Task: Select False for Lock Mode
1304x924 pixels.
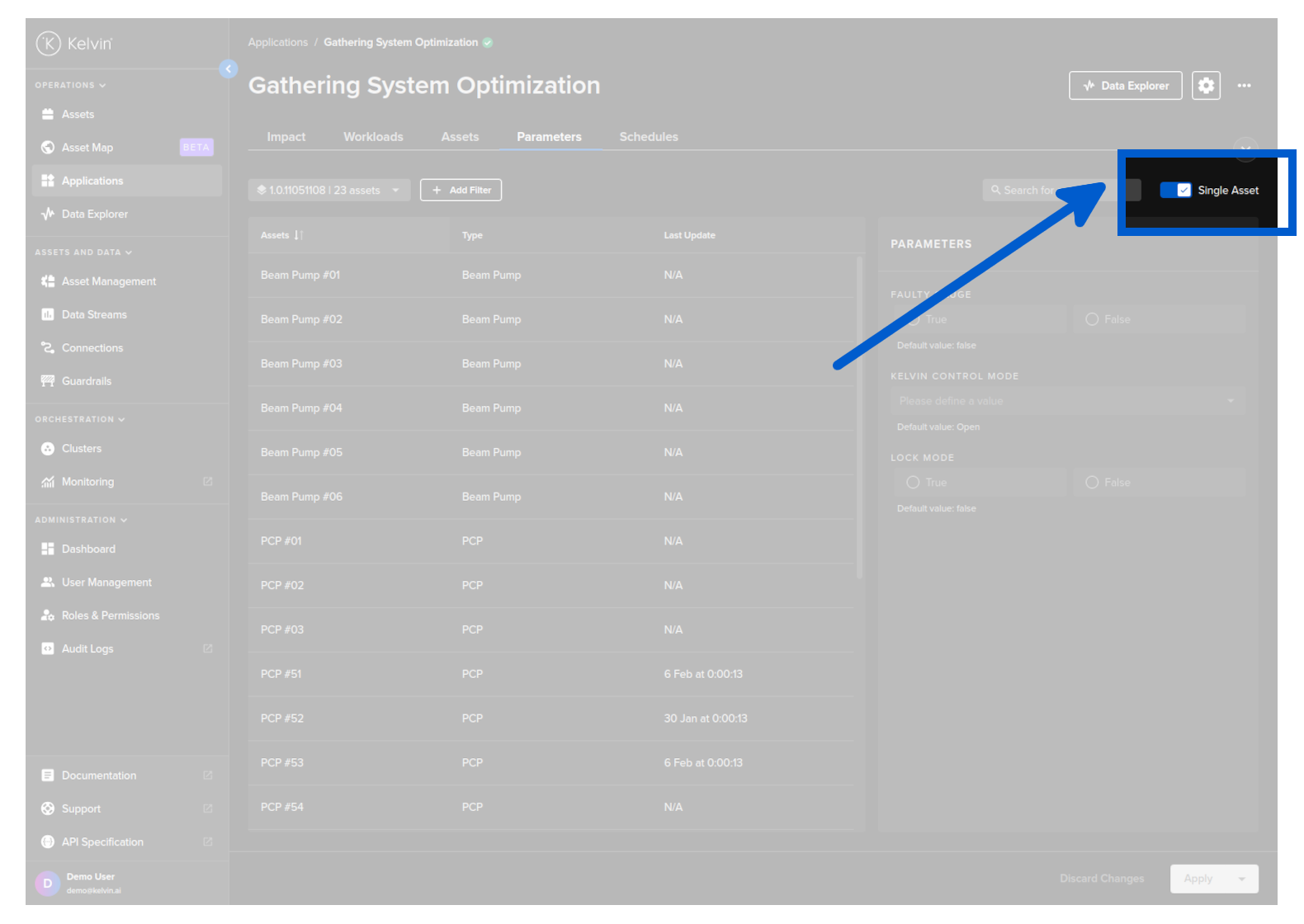Action: [1092, 483]
